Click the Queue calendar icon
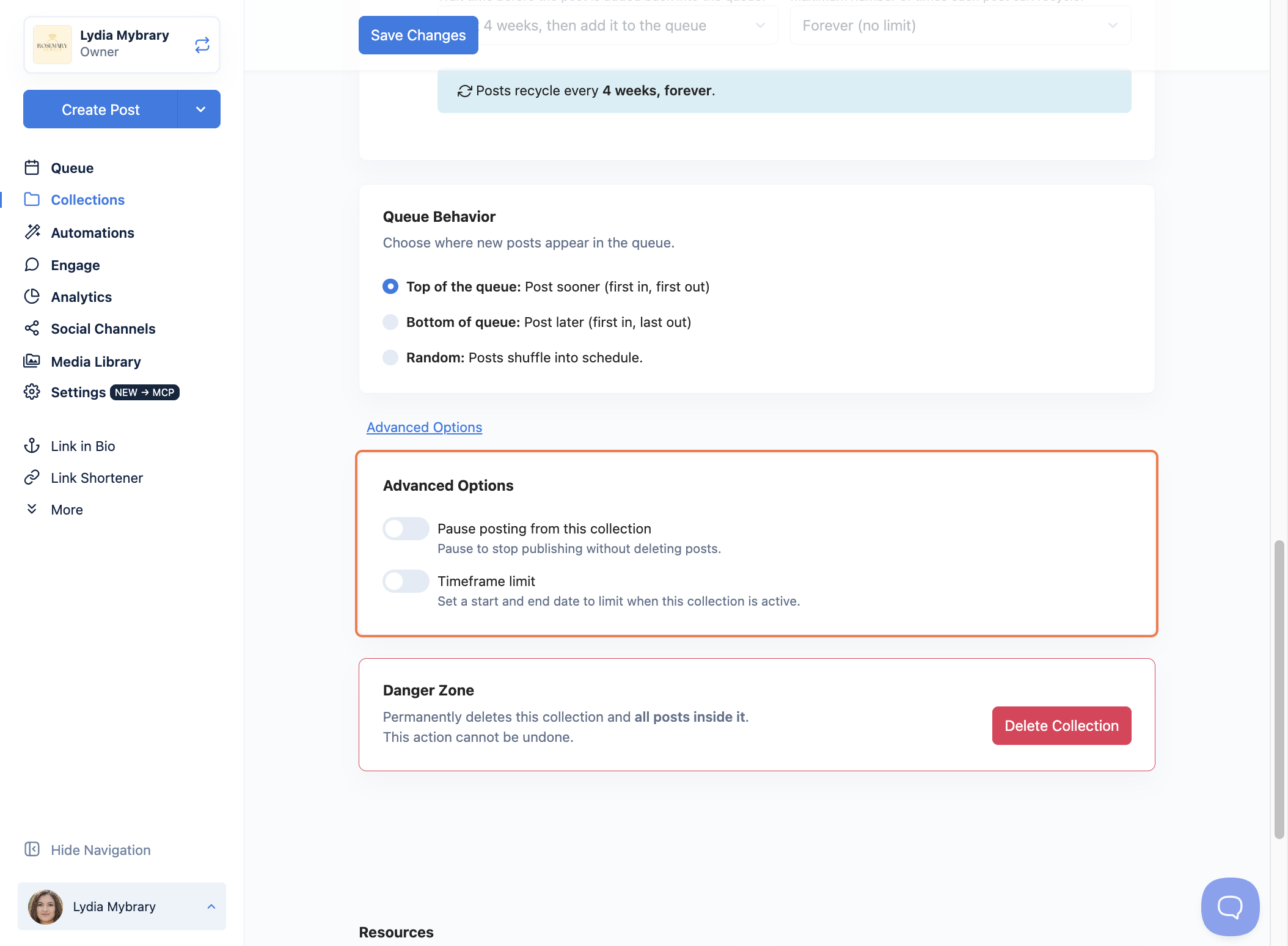This screenshot has width=1288, height=946. [32, 167]
